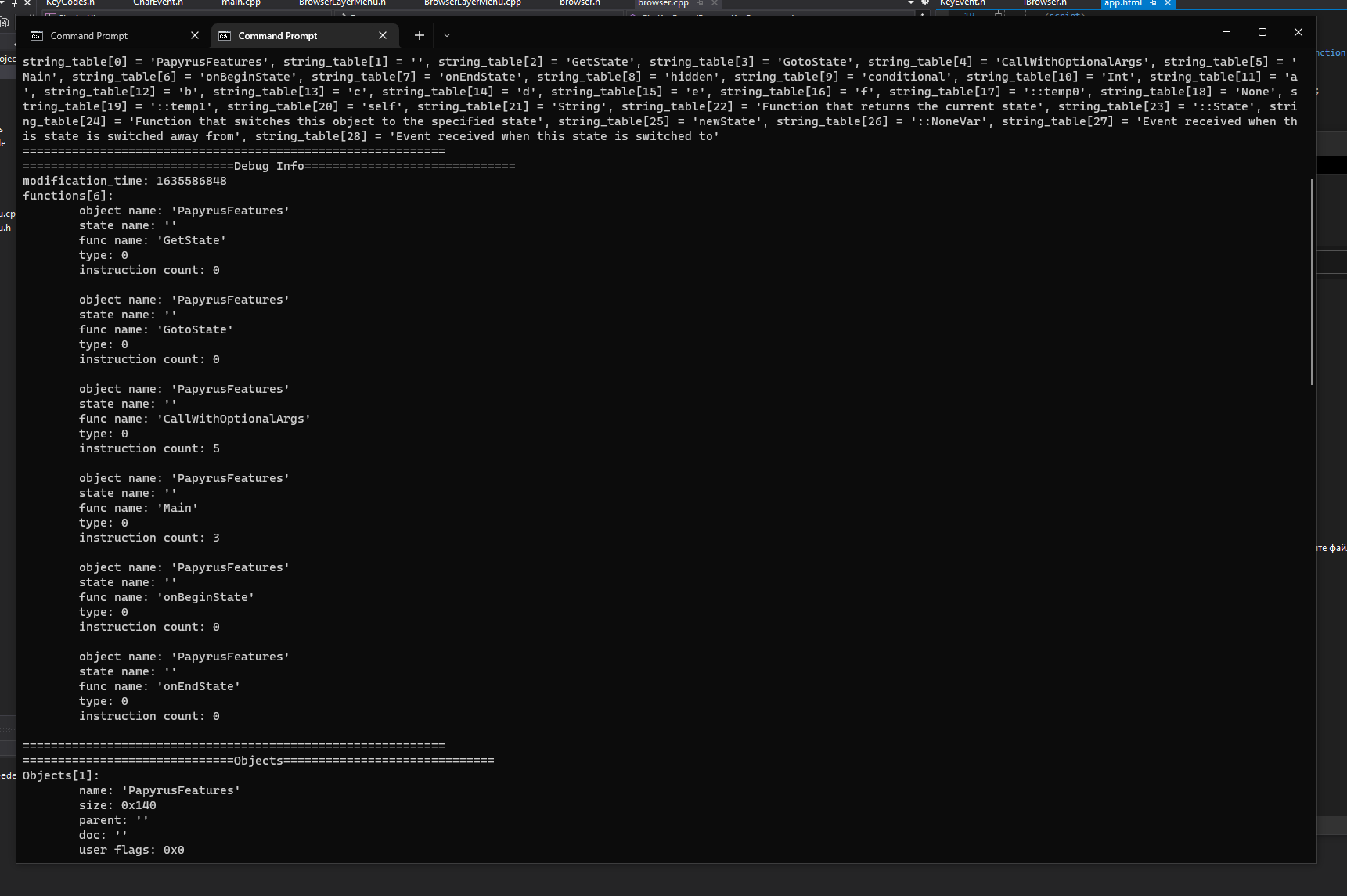This screenshot has width=1347, height=896.
Task: Click the "func name: 'GetState'" line
Action: (x=153, y=240)
